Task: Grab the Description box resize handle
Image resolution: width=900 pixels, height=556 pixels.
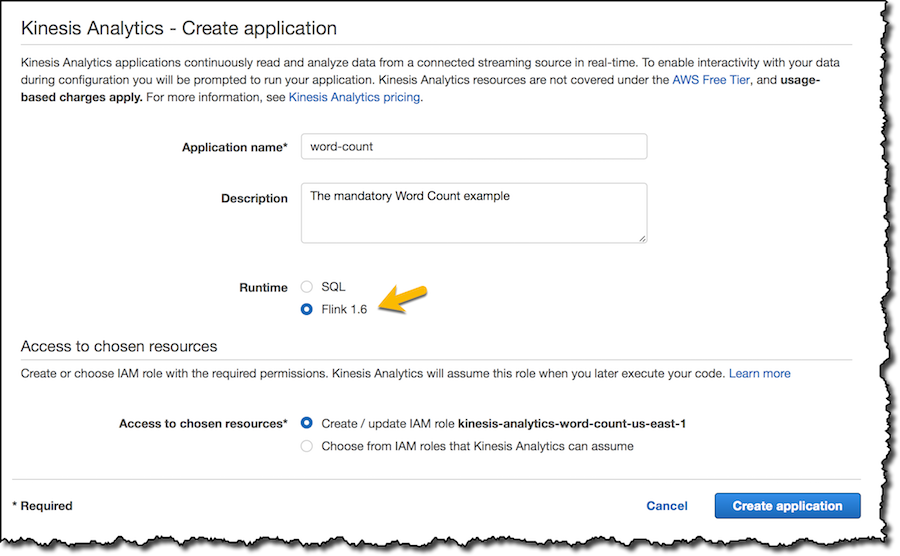Action: (x=642, y=238)
